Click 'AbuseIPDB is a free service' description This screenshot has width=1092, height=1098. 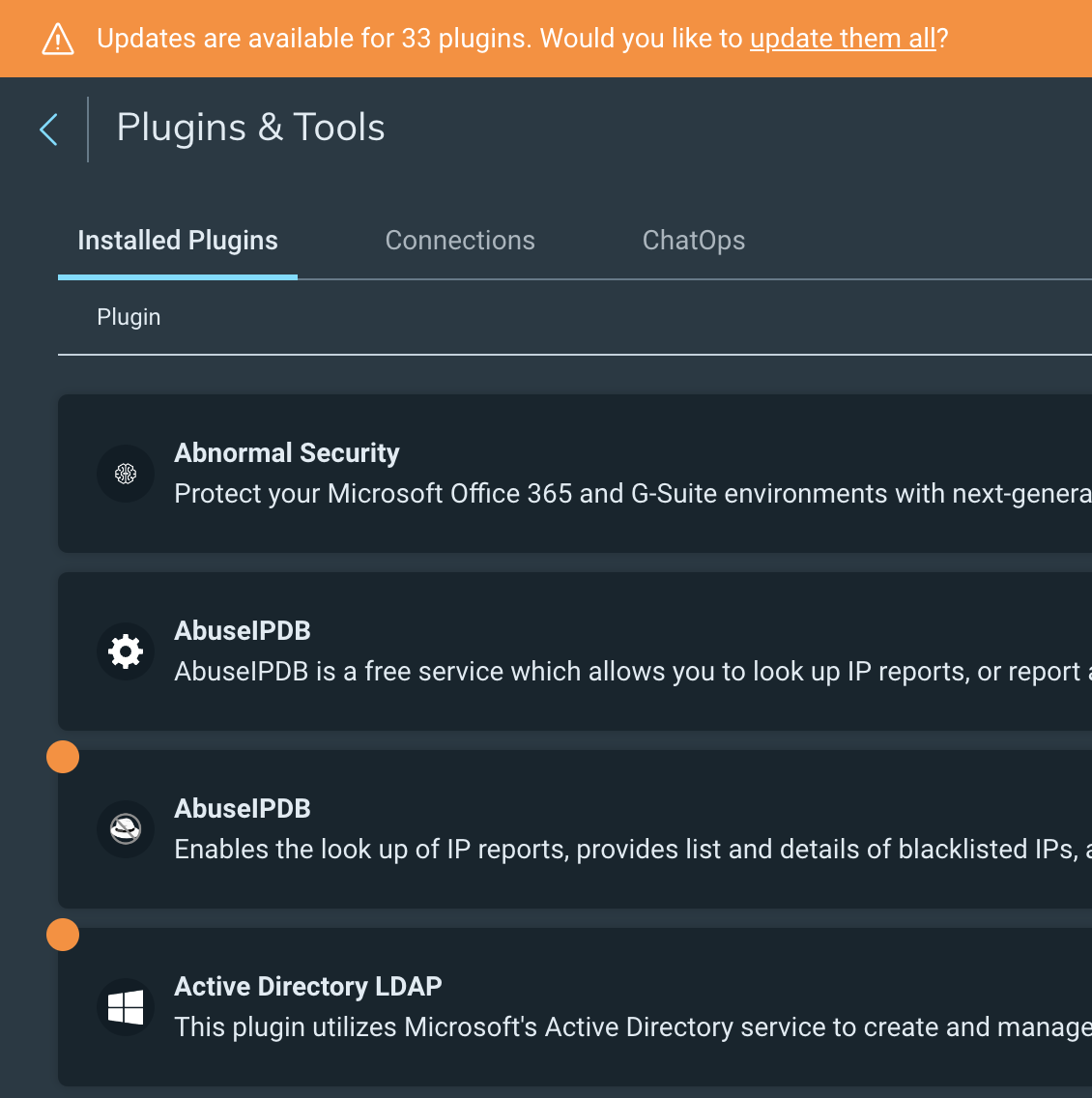pos(633,672)
